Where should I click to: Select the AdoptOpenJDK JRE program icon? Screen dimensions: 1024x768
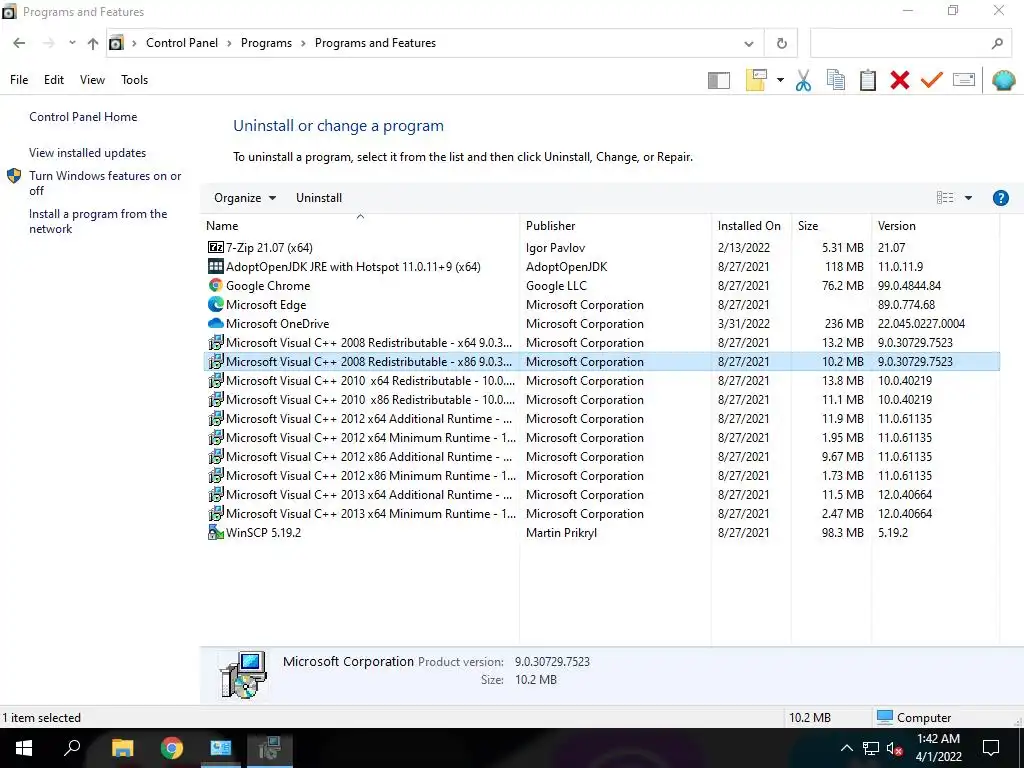tap(216, 266)
